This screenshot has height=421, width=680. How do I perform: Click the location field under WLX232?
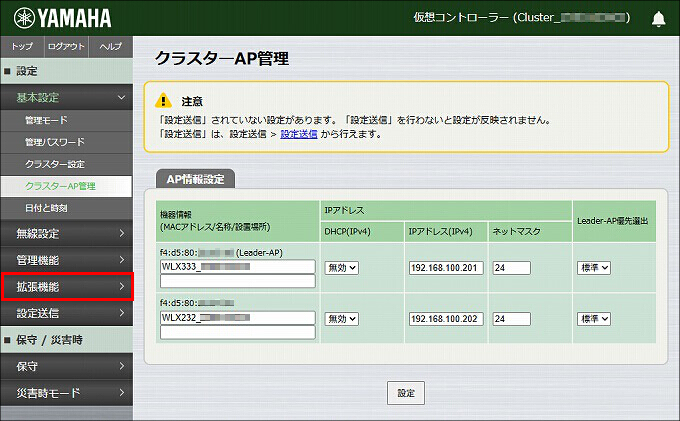(x=238, y=332)
